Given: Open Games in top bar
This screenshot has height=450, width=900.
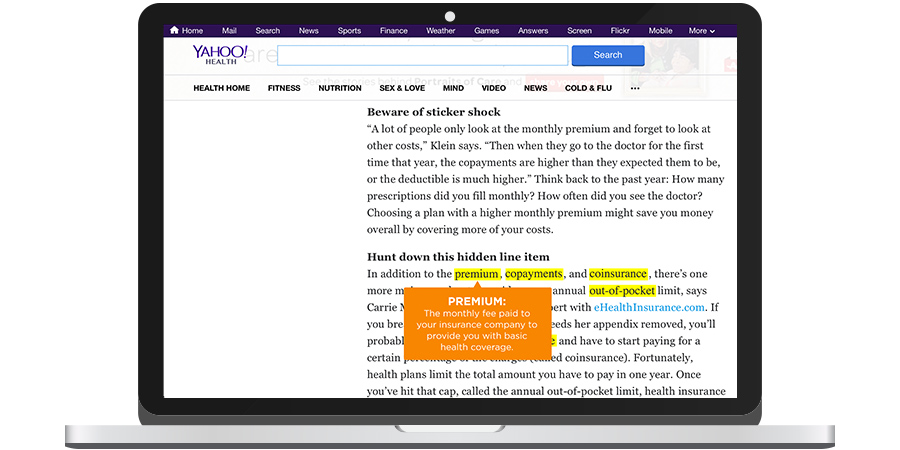Looking at the screenshot, I should pyautogui.click(x=486, y=30).
